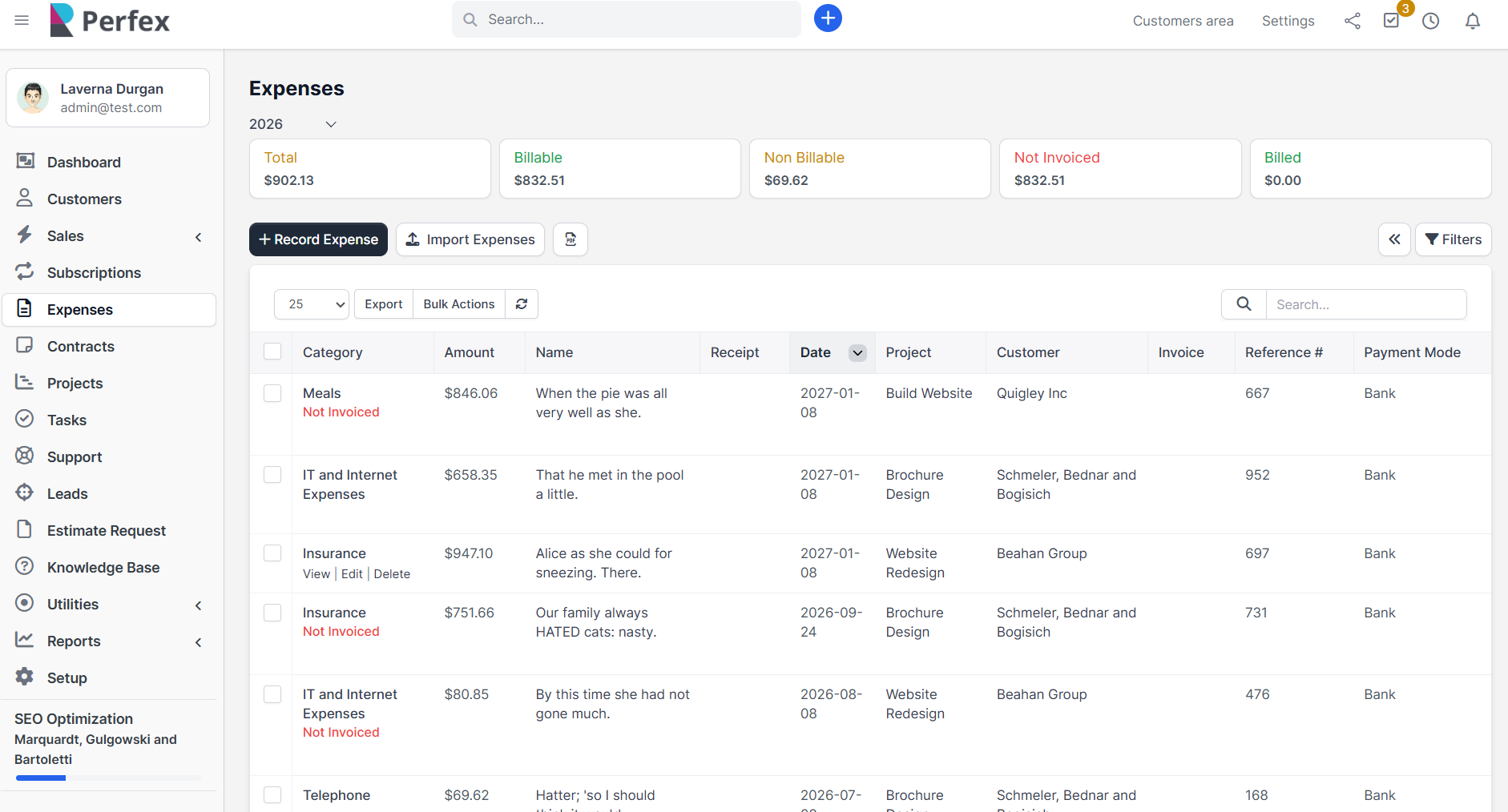Image resolution: width=1508 pixels, height=812 pixels.
Task: Click the SEO Optimization progress bar
Action: [108, 778]
